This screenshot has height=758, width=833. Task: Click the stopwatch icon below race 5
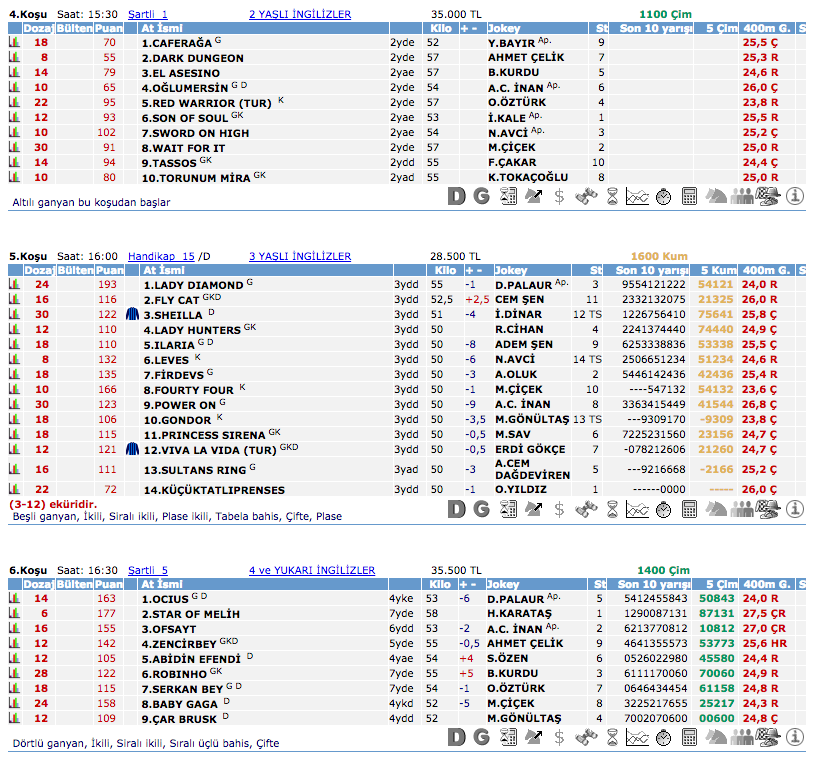(664, 509)
